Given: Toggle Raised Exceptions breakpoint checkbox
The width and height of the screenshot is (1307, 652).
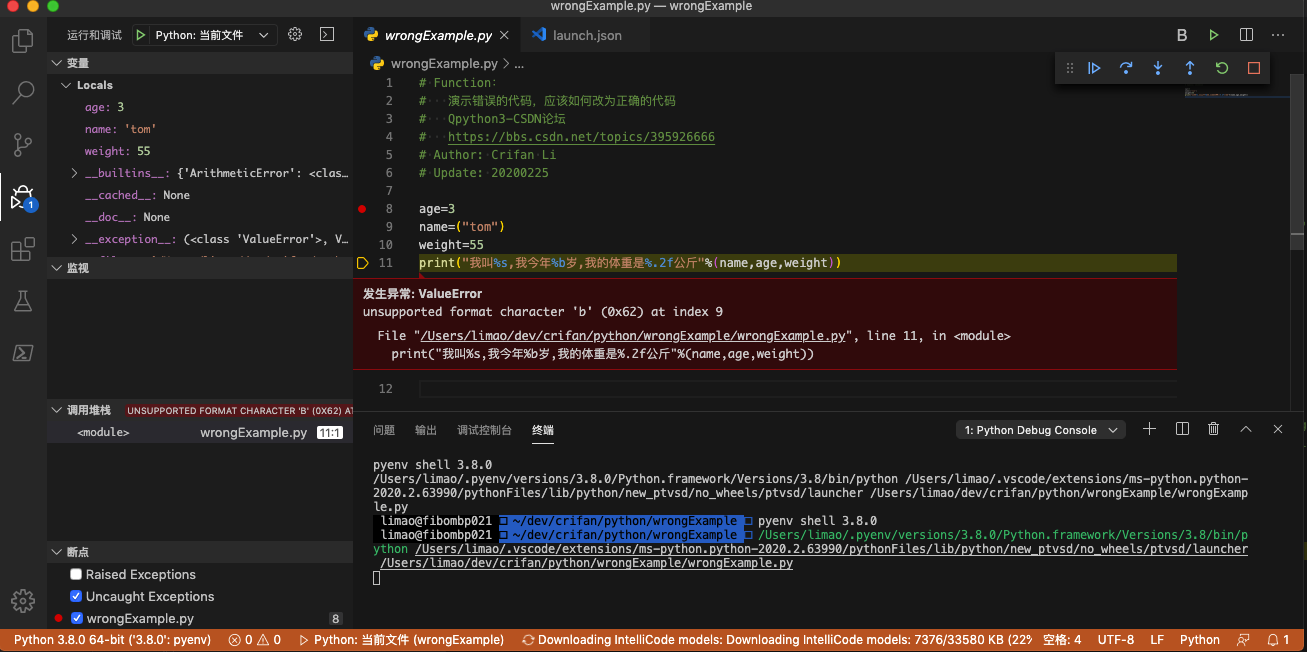Looking at the screenshot, I should coord(76,575).
